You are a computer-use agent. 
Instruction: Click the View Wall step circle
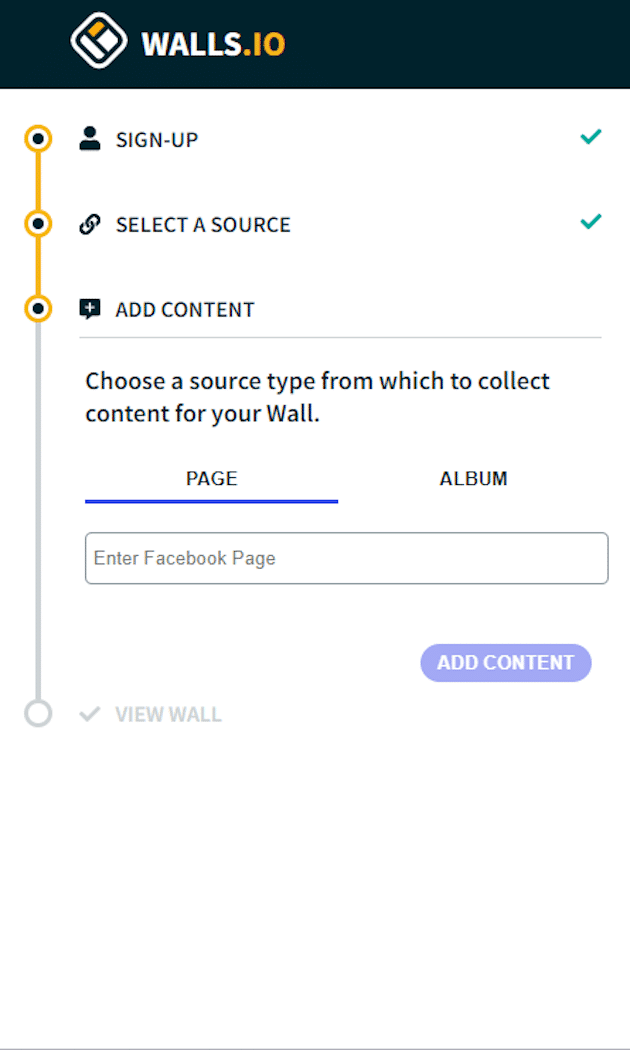coord(38,714)
